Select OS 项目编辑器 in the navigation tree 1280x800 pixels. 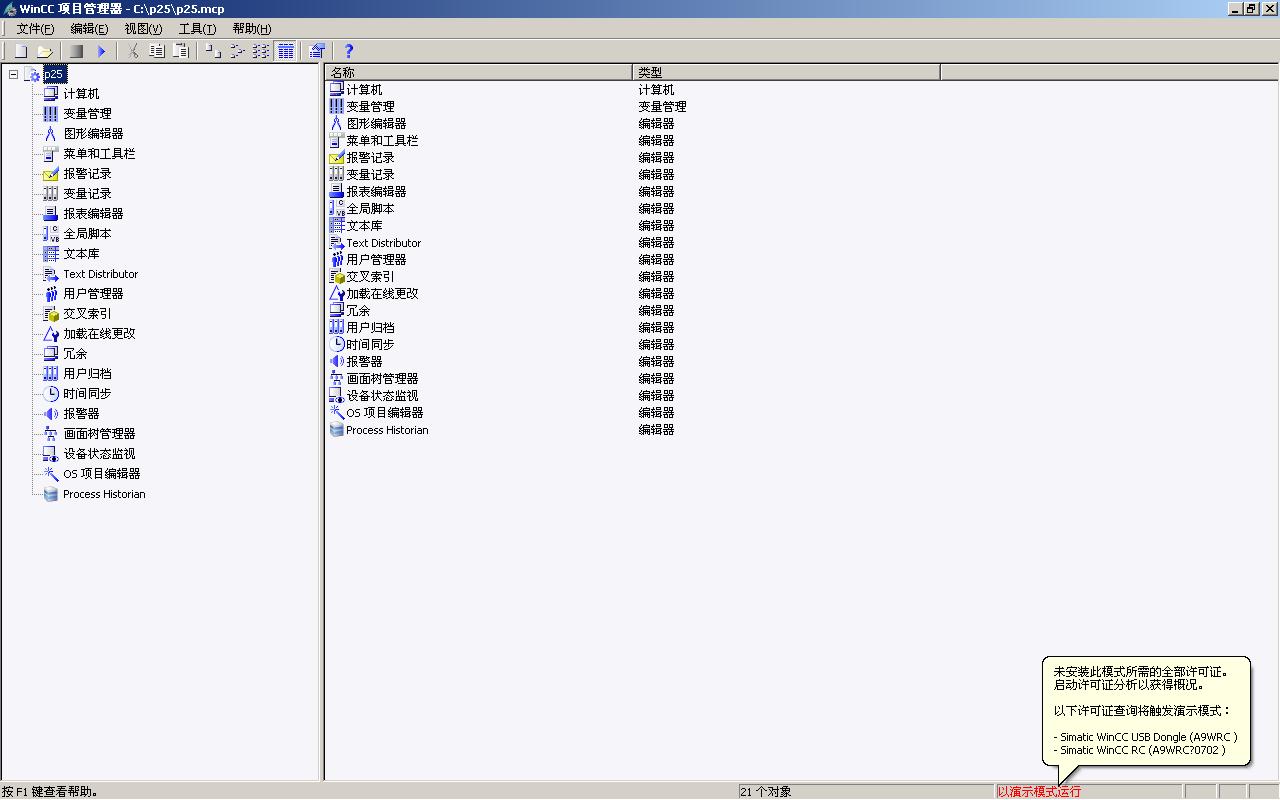click(x=101, y=474)
